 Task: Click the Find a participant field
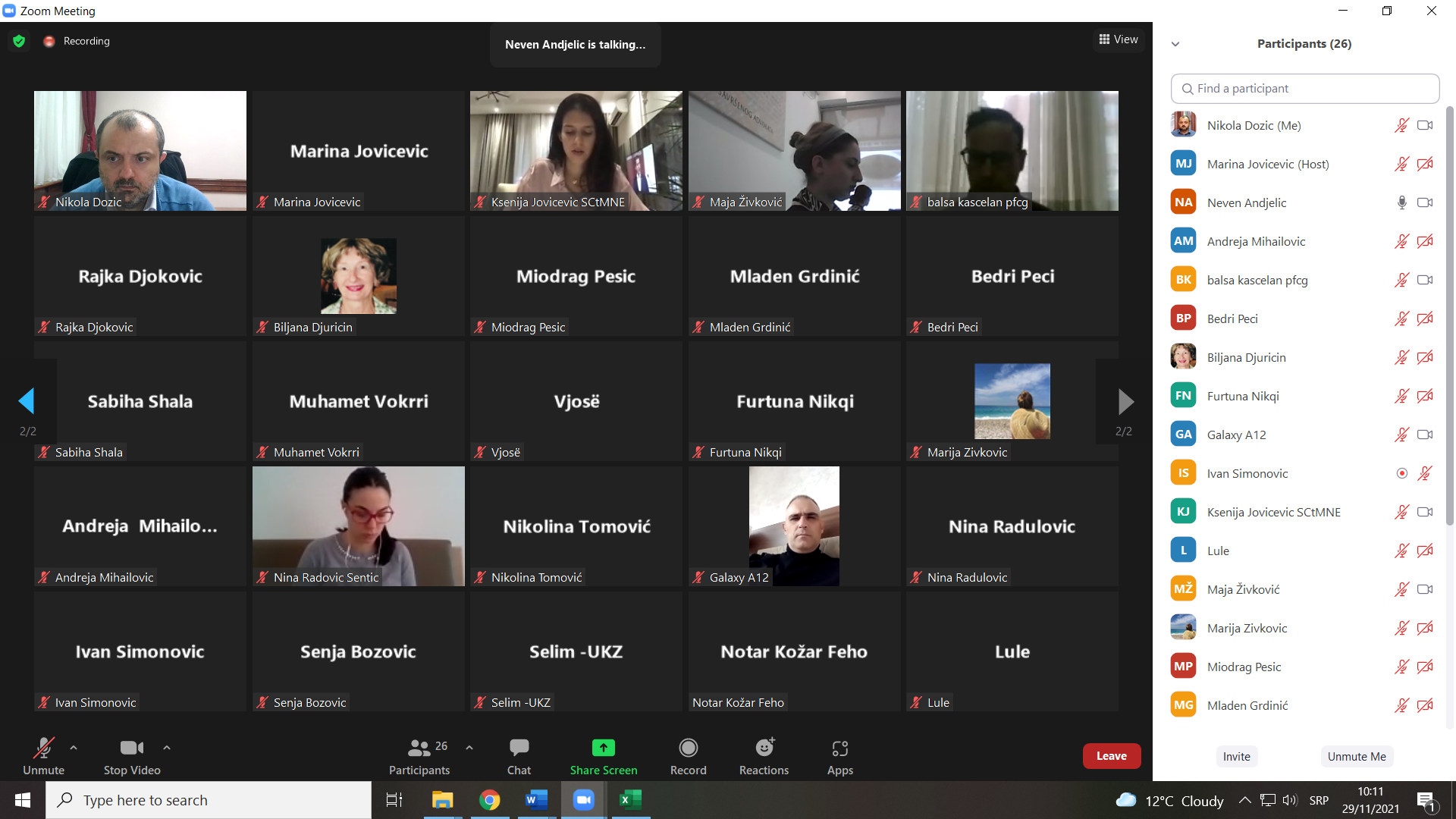pyautogui.click(x=1305, y=89)
